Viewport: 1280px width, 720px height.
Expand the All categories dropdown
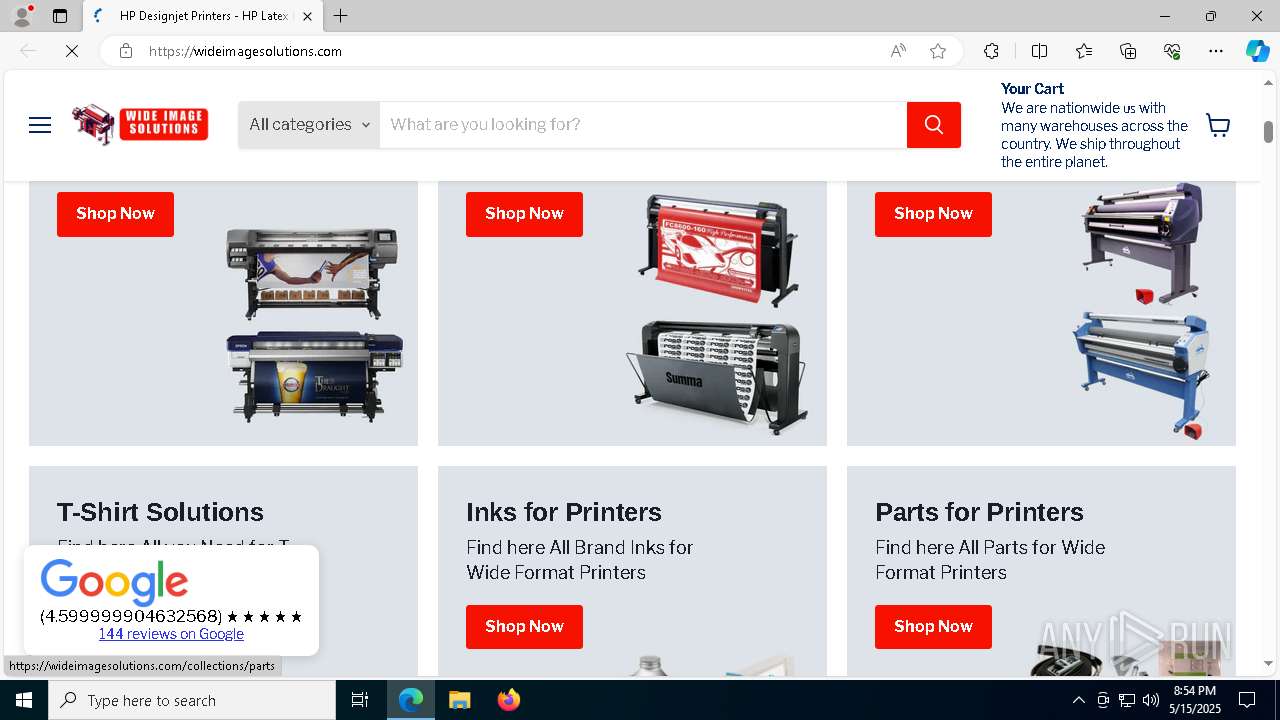click(309, 125)
